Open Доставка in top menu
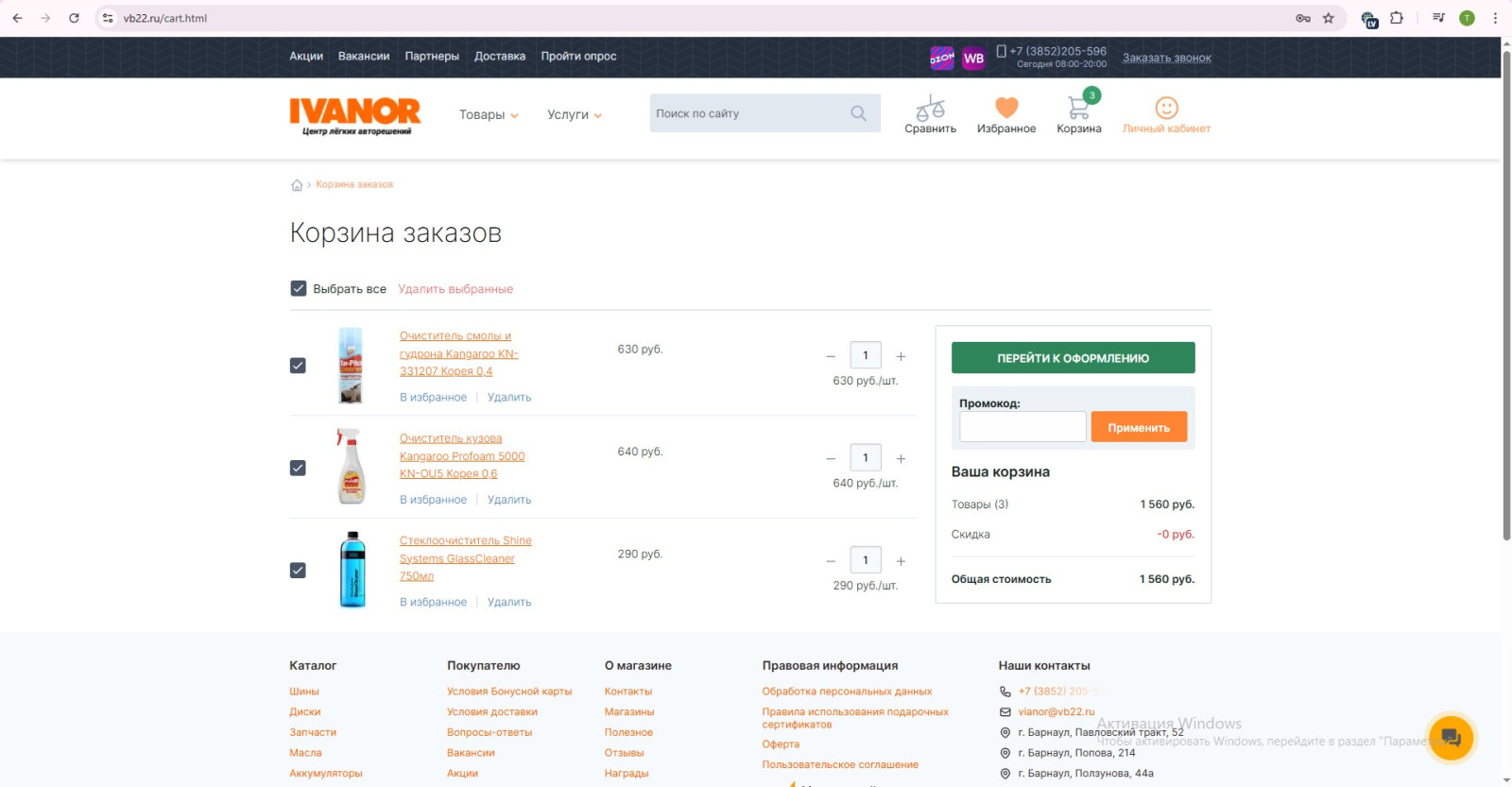The width and height of the screenshot is (1512, 787). (x=499, y=57)
